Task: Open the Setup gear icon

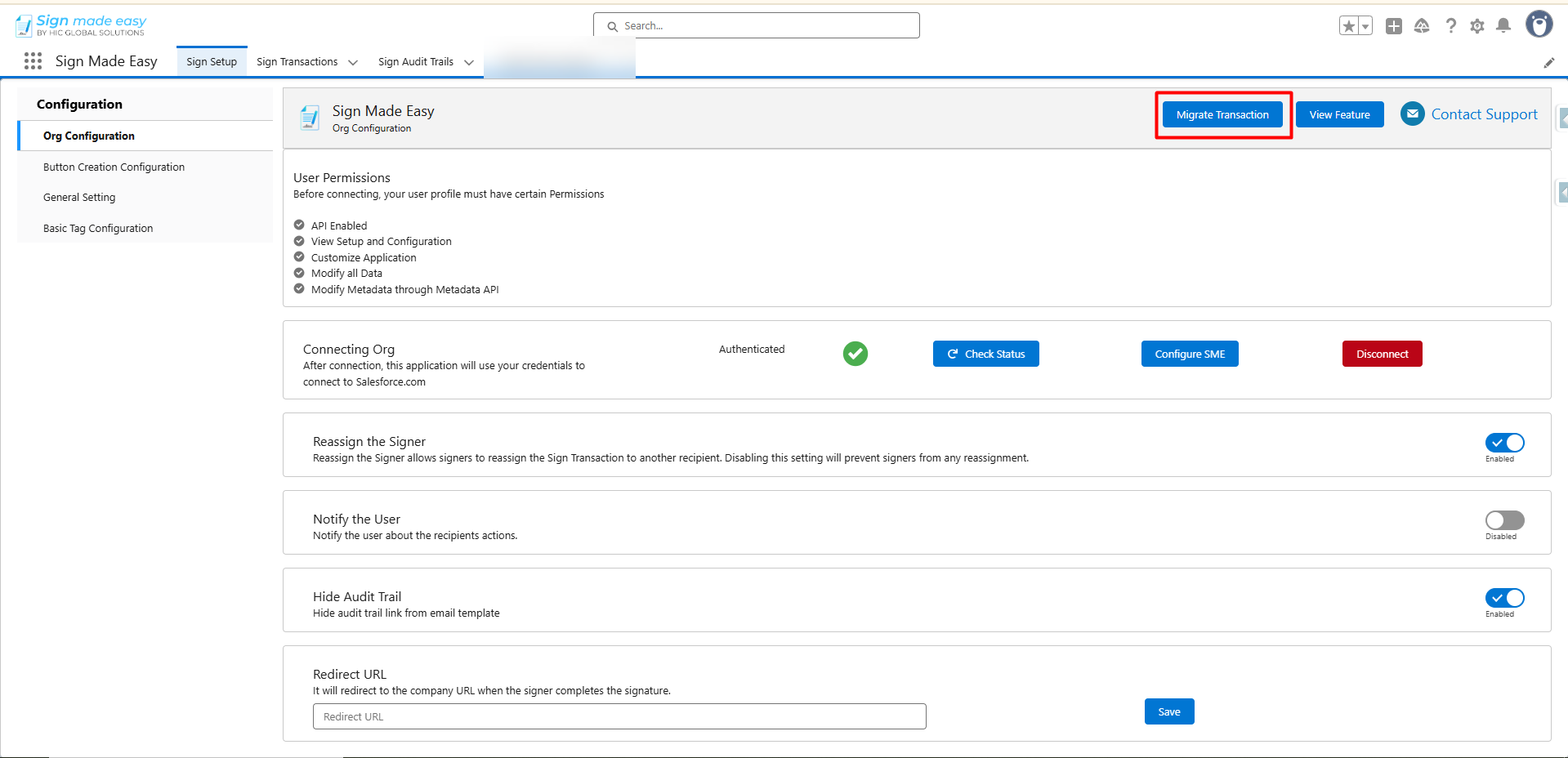Action: [x=1476, y=26]
